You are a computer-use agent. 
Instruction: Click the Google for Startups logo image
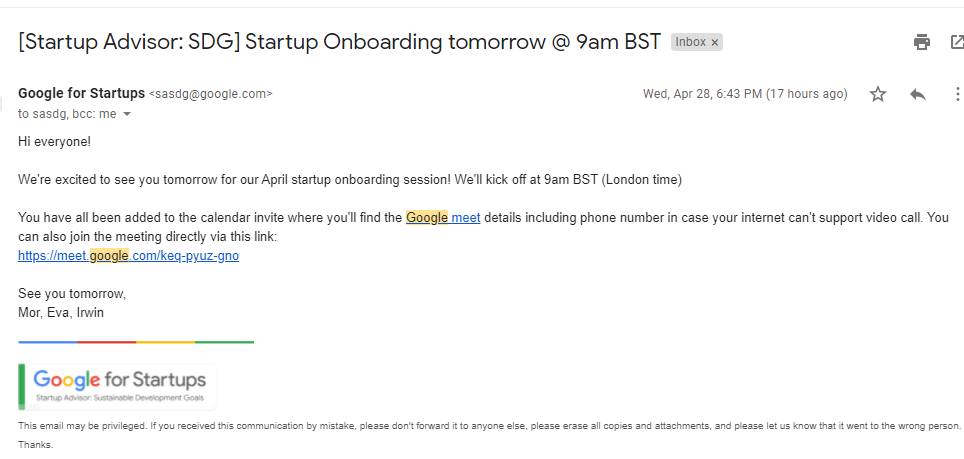pos(119,386)
